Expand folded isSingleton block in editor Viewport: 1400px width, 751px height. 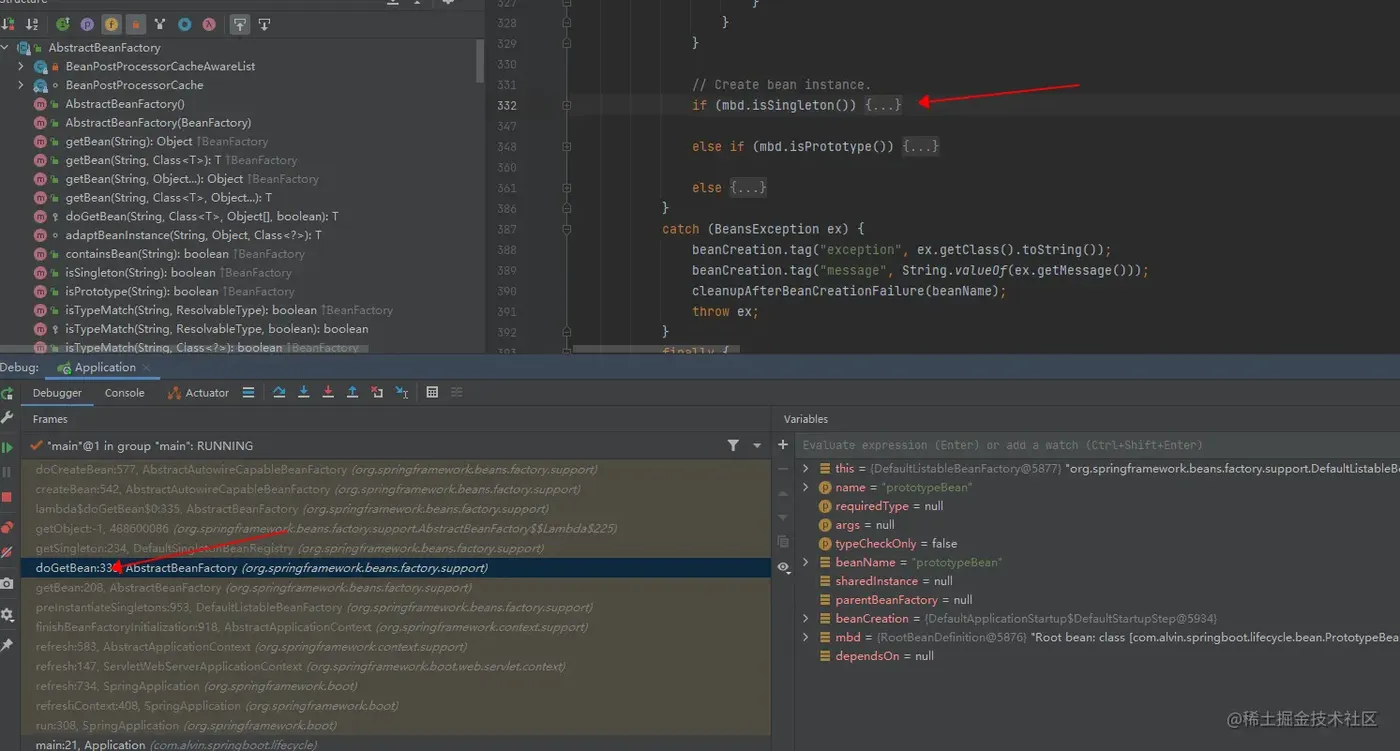pyautogui.click(x=883, y=105)
